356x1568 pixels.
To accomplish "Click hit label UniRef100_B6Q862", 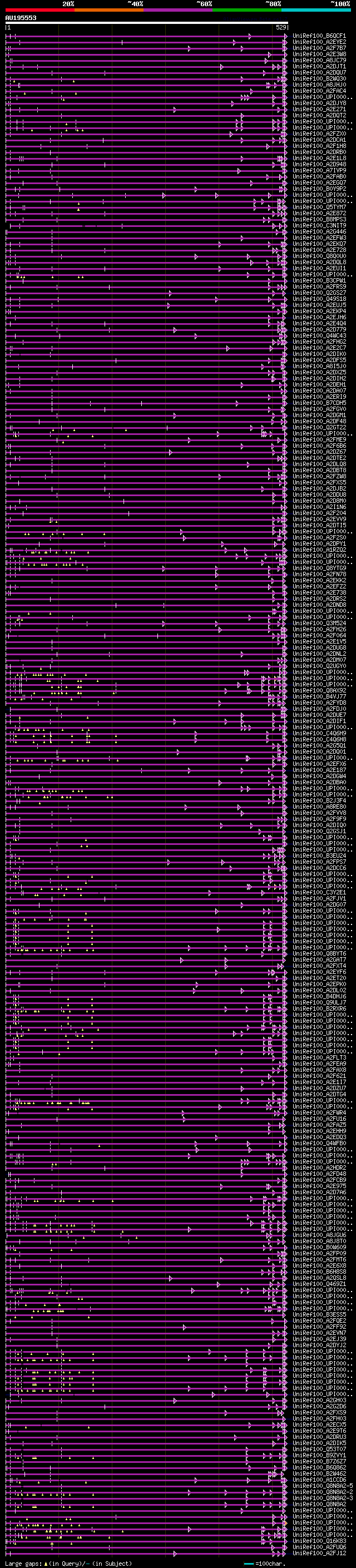I will click(319, 1467).
